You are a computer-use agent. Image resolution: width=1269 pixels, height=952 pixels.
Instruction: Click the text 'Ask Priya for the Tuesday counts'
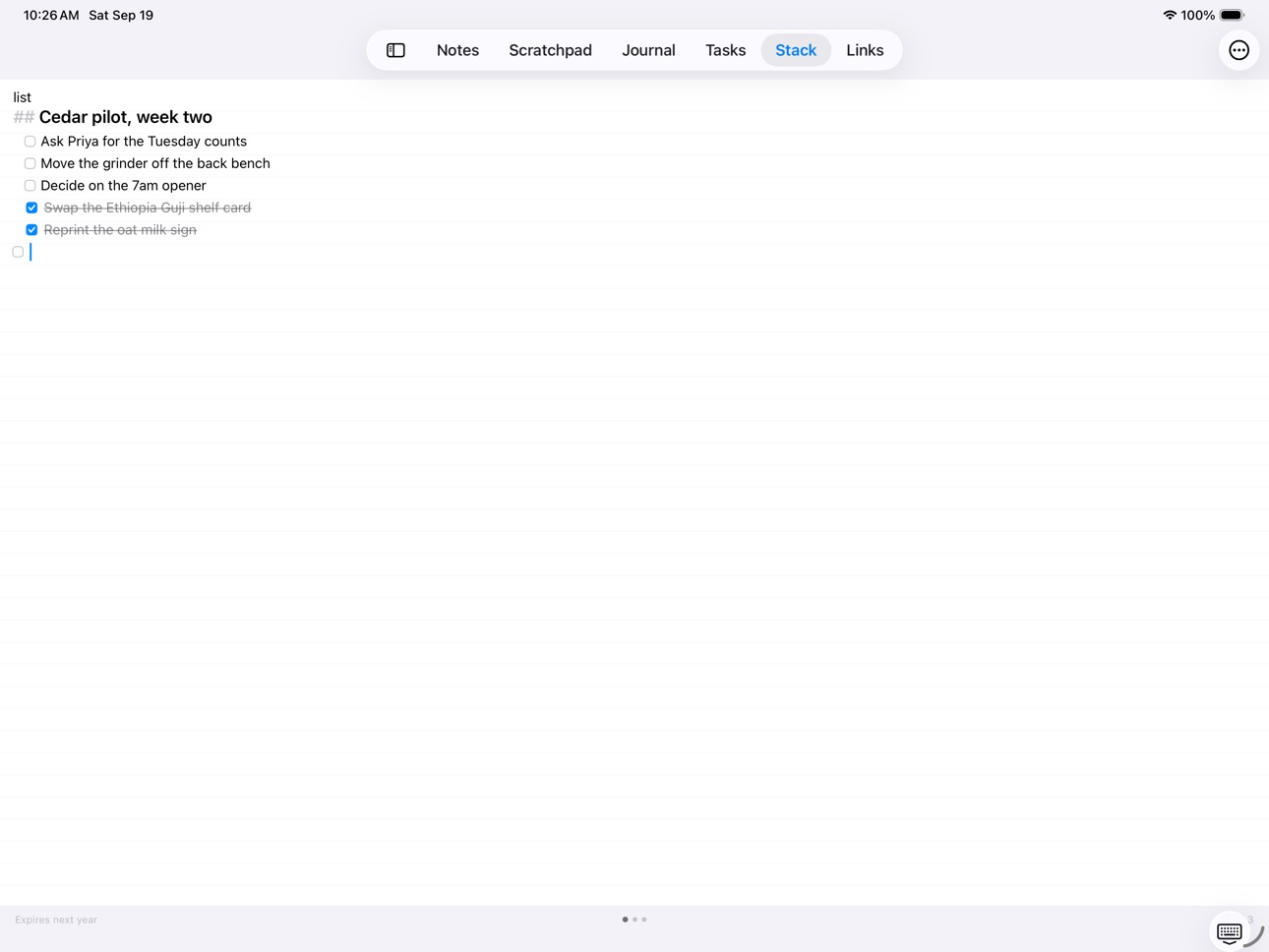tap(144, 142)
